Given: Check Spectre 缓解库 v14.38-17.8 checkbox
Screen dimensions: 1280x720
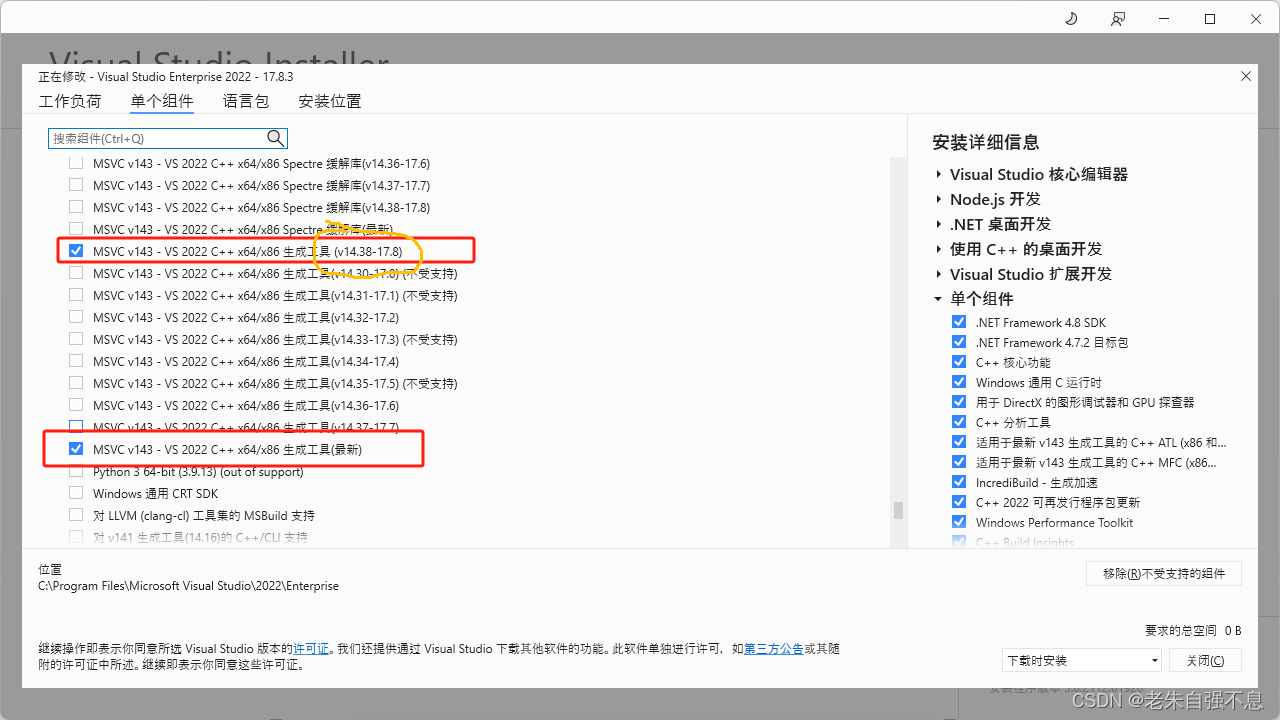Looking at the screenshot, I should (x=76, y=207).
